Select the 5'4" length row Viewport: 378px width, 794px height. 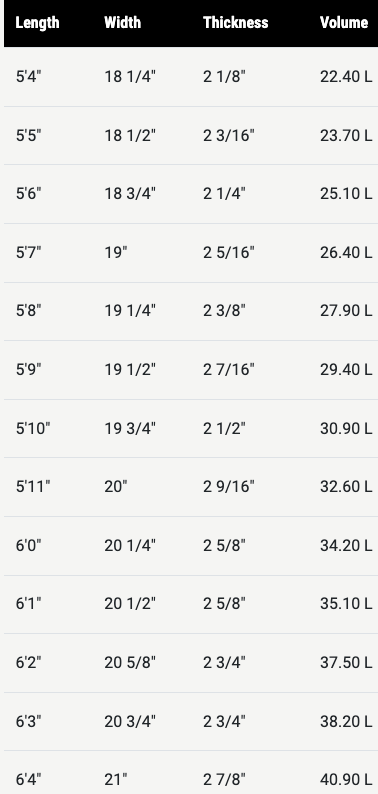click(191, 77)
